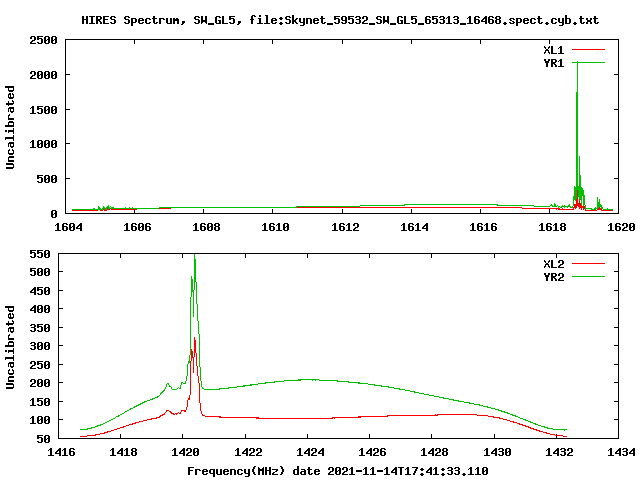
Task: Click the green YR2 legend line sample
Action: (588, 277)
